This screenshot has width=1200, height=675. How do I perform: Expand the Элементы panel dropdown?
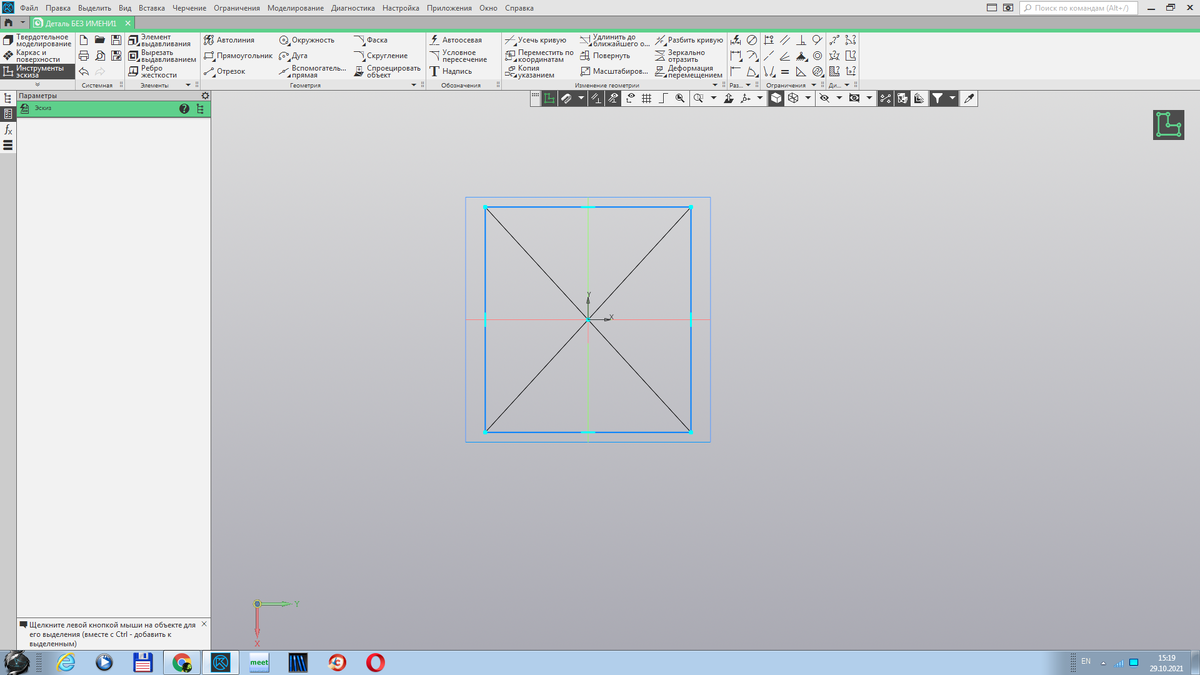coord(188,85)
